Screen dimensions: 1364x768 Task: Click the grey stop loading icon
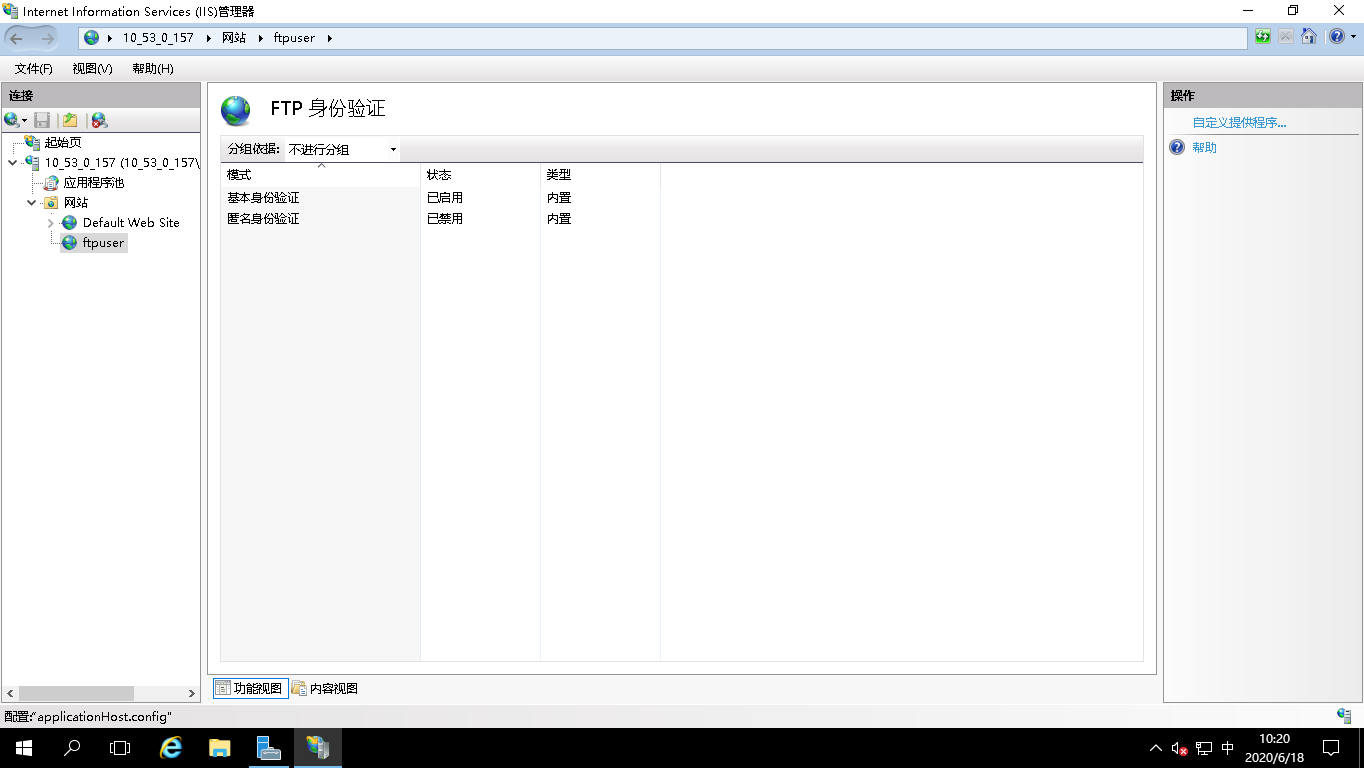tap(1285, 37)
